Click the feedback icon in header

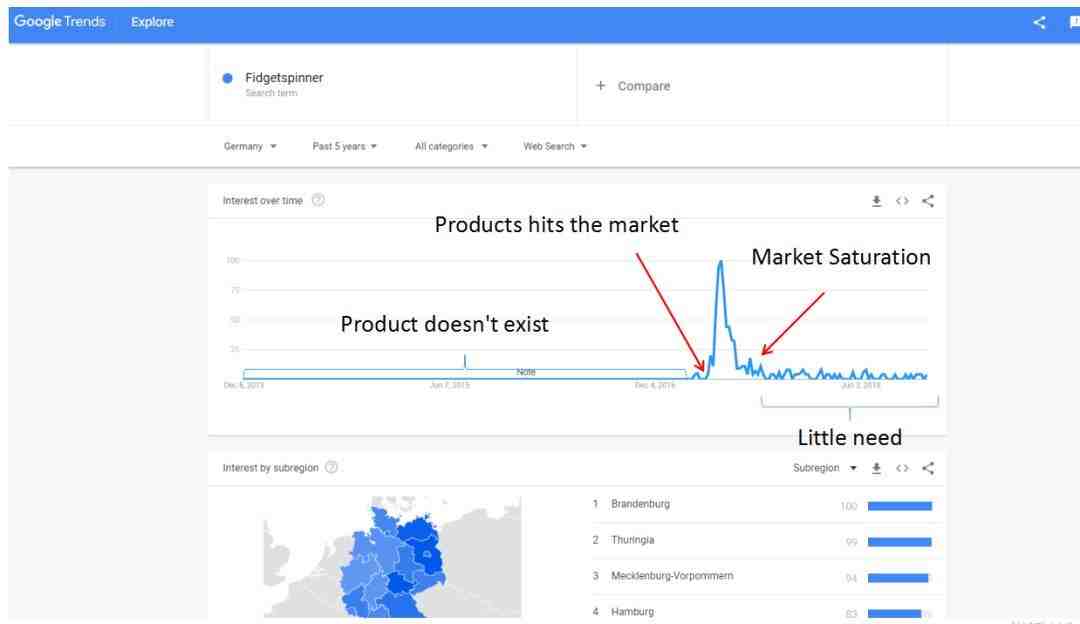(x=1073, y=23)
